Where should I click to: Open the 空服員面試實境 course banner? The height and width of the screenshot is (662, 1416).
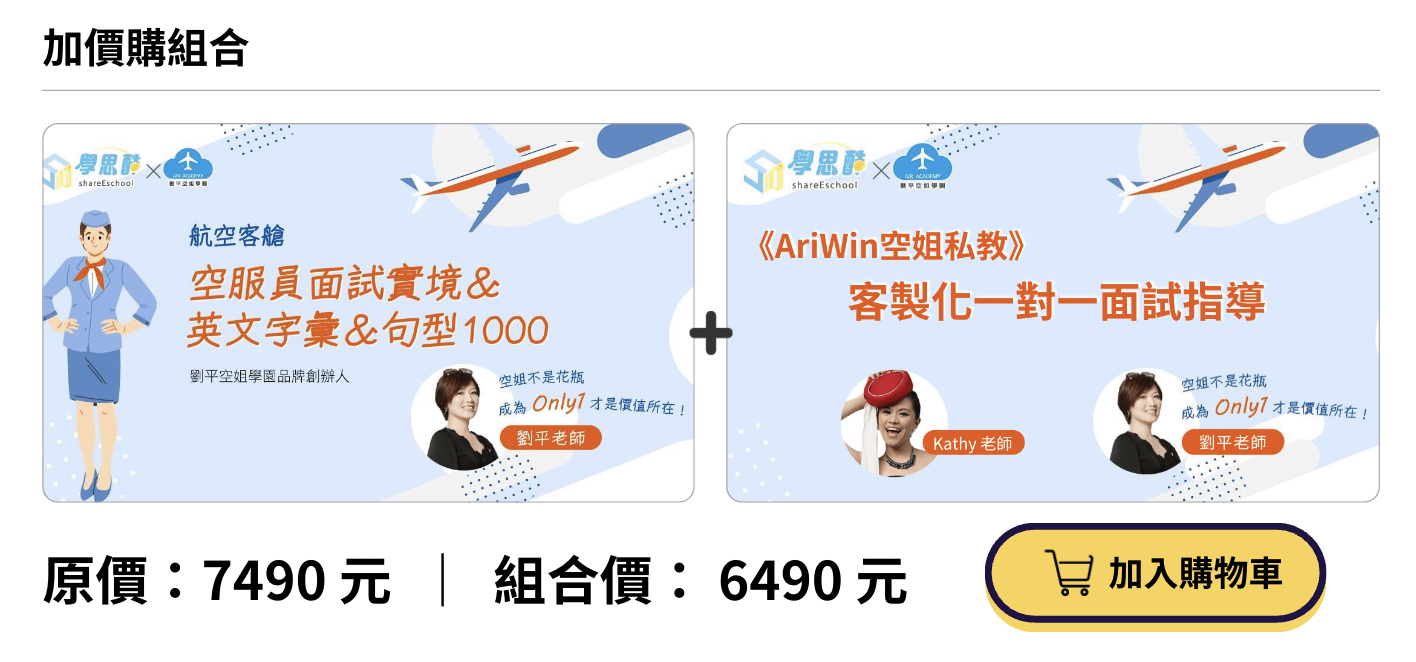coord(368,313)
